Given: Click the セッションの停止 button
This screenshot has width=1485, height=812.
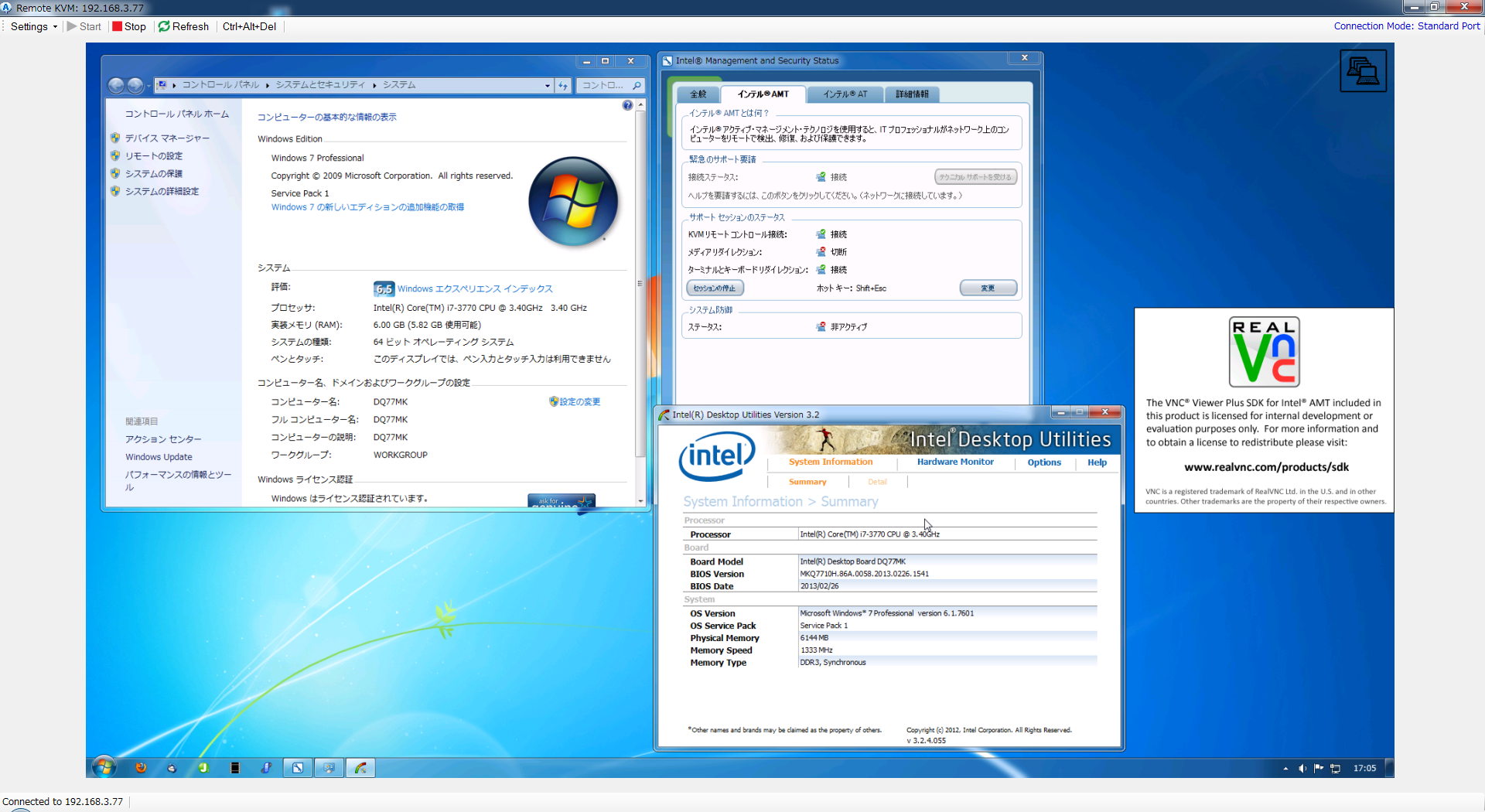Looking at the screenshot, I should pyautogui.click(x=715, y=288).
